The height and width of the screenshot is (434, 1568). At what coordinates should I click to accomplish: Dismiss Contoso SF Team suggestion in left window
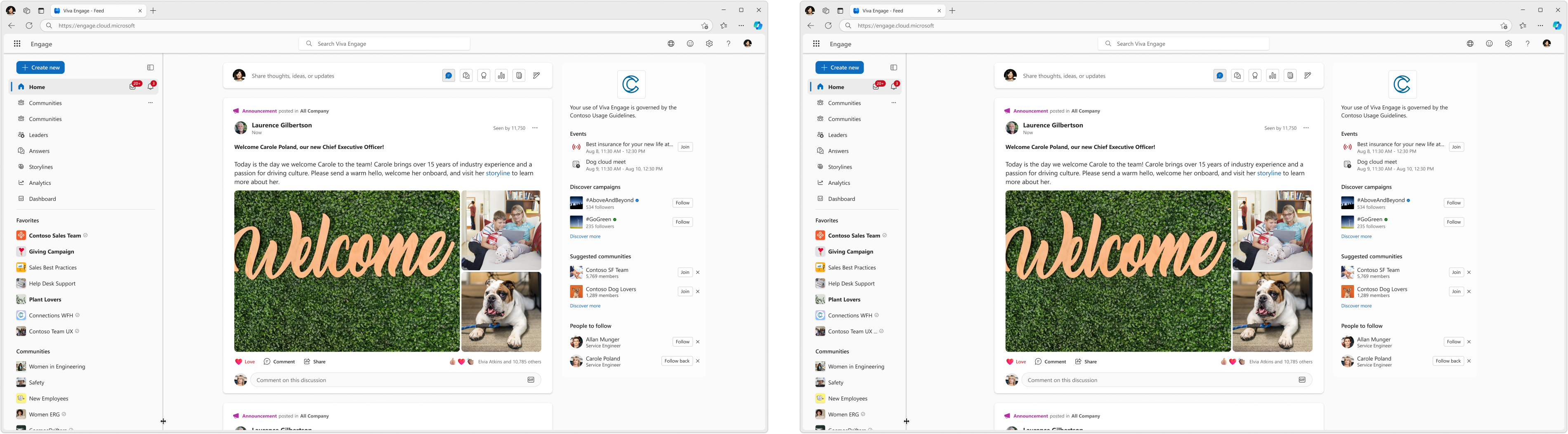[x=698, y=272]
